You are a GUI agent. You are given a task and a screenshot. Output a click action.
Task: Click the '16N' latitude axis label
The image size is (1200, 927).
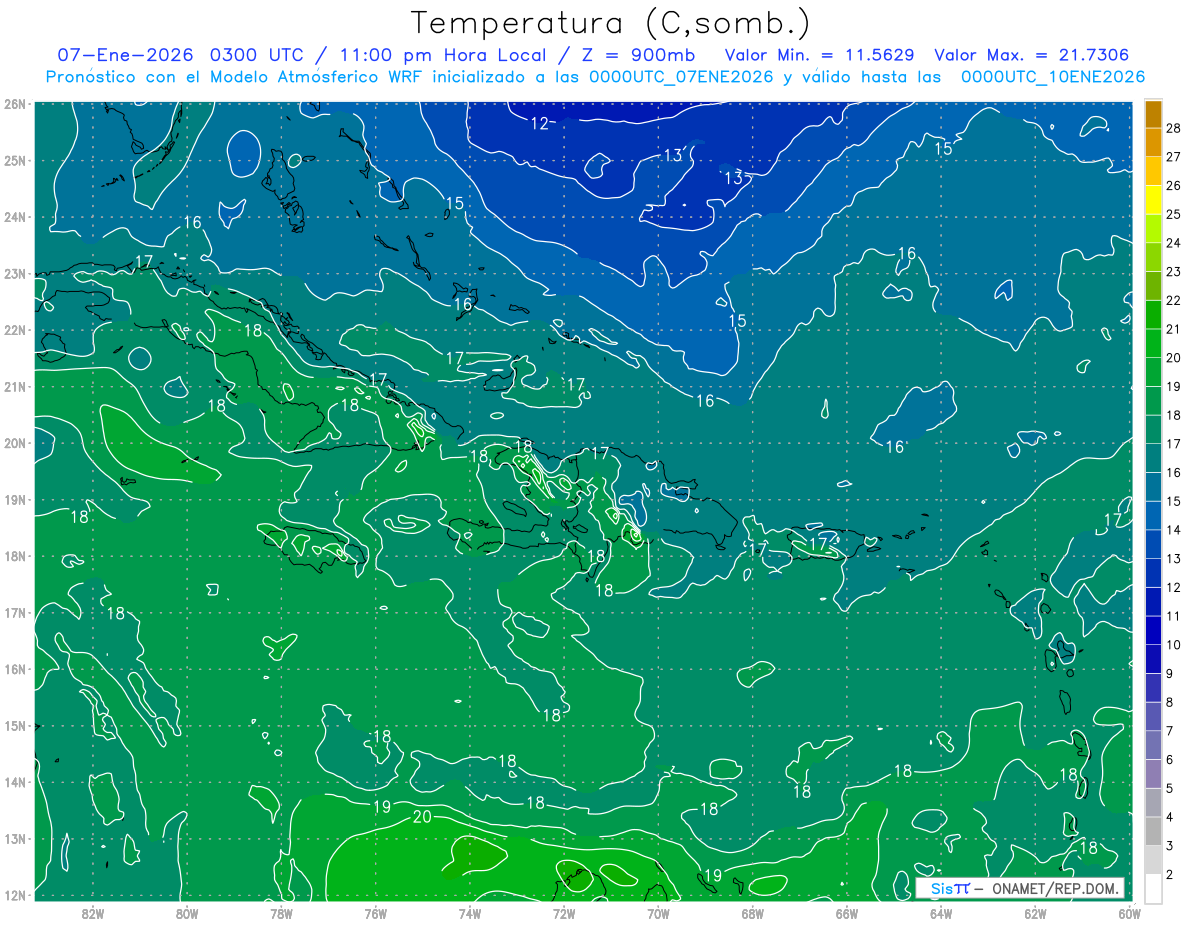[x=14, y=669]
